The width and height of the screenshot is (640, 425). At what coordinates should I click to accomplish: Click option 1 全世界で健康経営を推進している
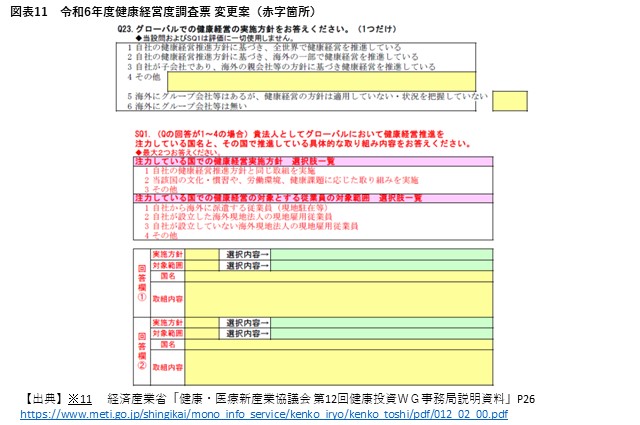pyautogui.click(x=264, y=47)
